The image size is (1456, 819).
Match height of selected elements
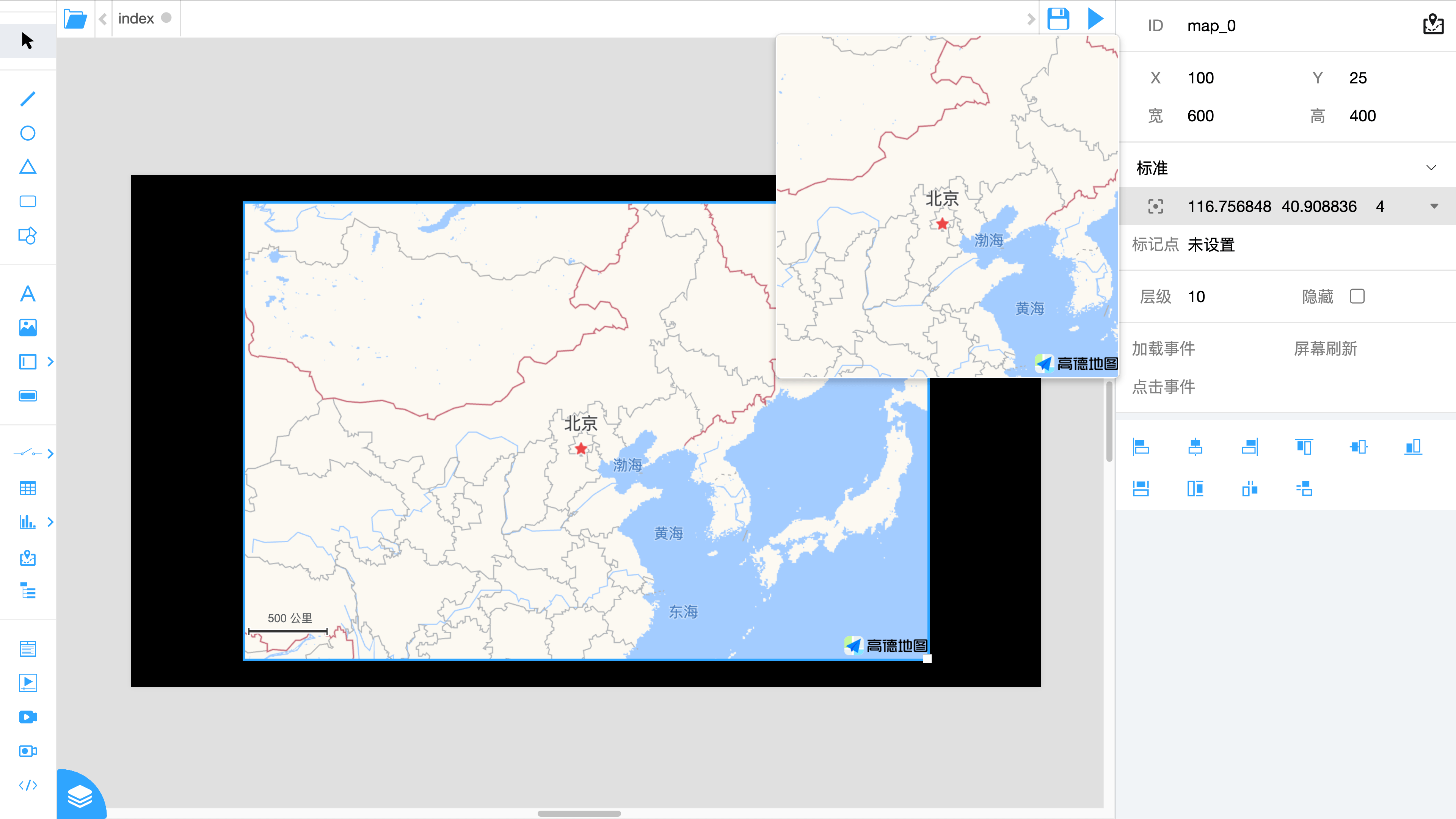coord(1195,488)
